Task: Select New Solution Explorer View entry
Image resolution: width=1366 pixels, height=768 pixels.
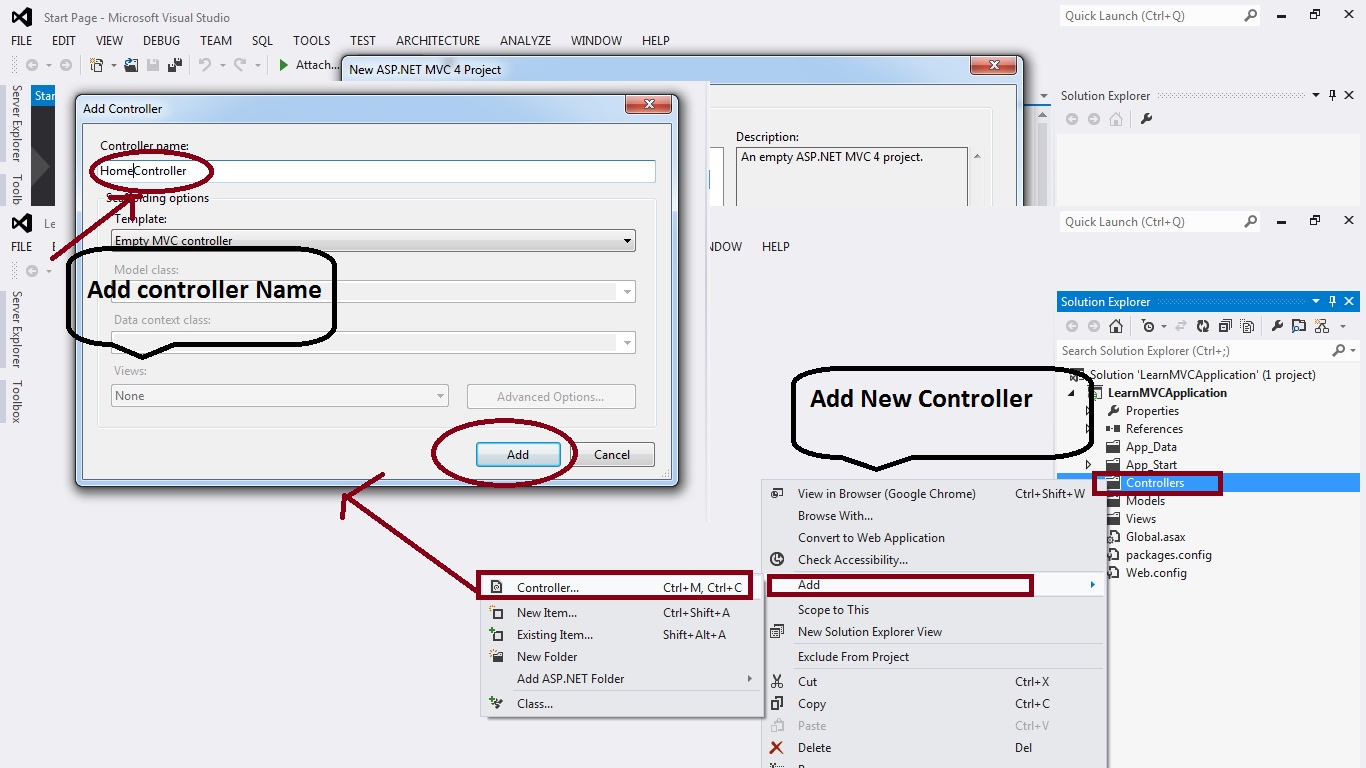Action: [934, 632]
